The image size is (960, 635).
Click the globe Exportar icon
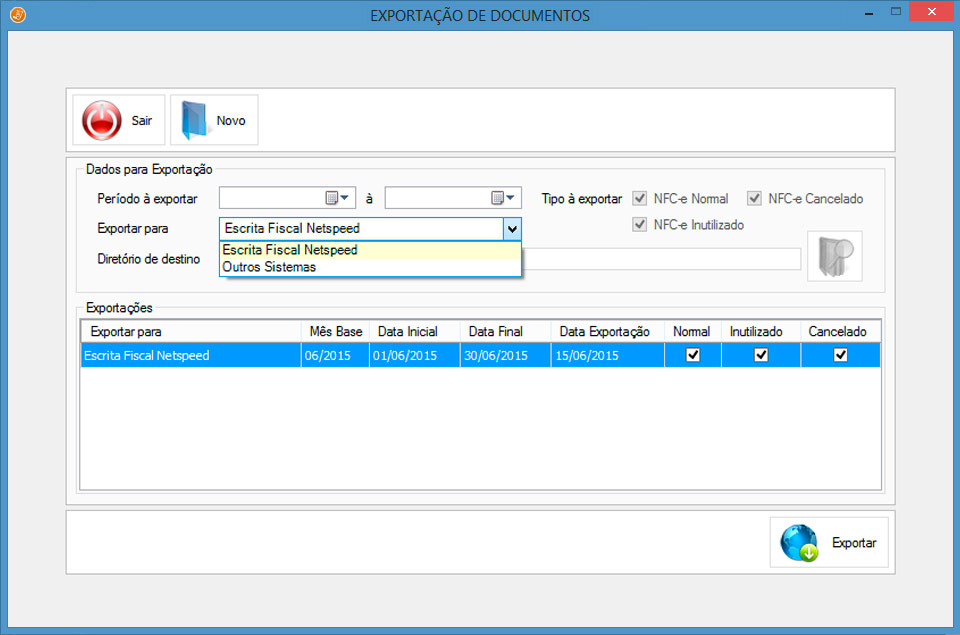pyautogui.click(x=800, y=543)
